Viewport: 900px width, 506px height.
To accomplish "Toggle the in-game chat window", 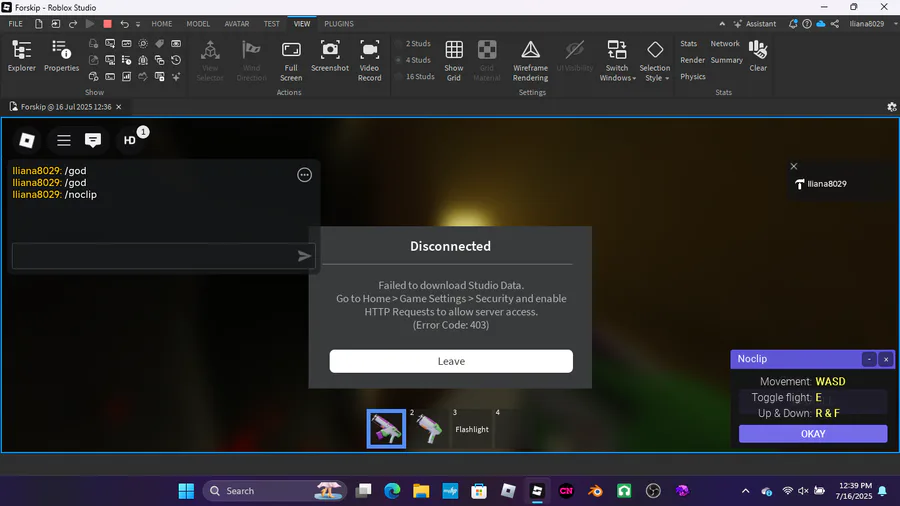I will (93, 140).
